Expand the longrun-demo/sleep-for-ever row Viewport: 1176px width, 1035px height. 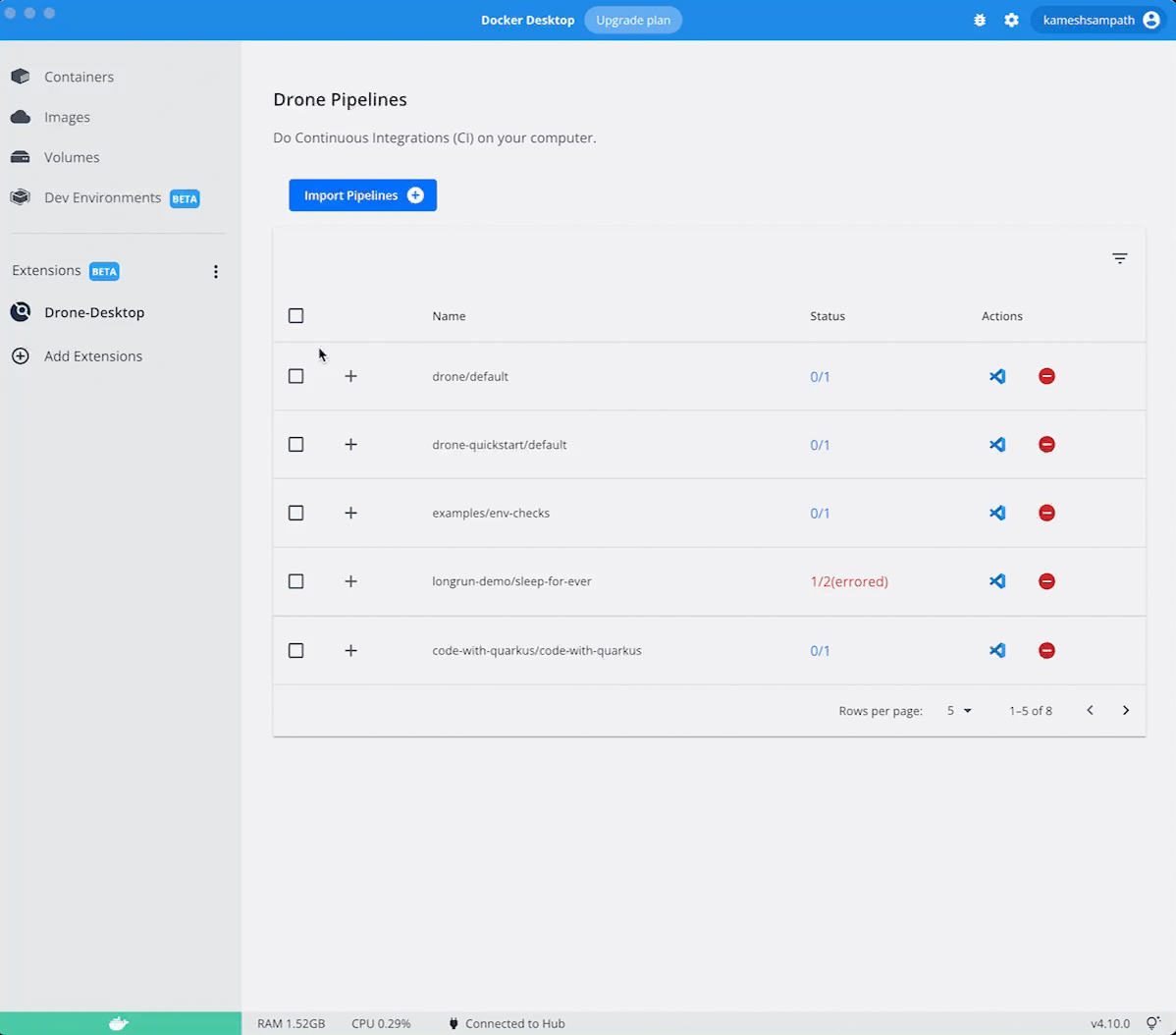click(351, 581)
